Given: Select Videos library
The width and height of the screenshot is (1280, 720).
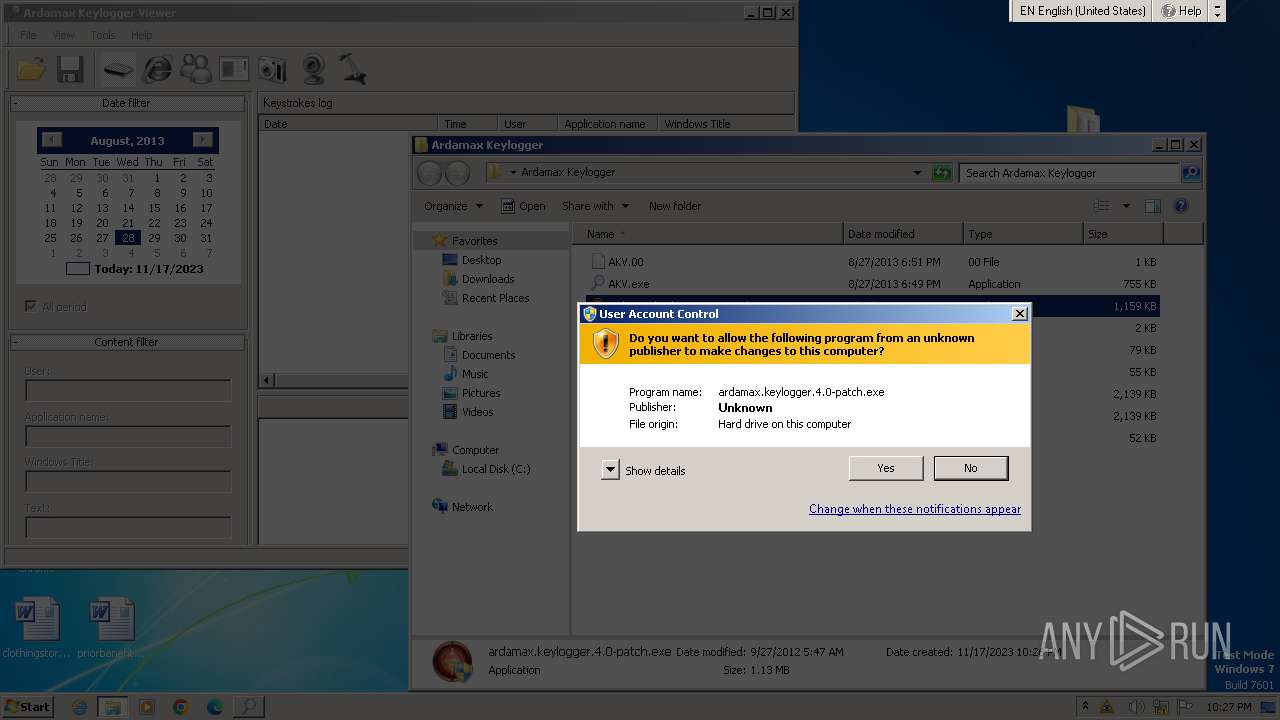Looking at the screenshot, I should (477, 412).
